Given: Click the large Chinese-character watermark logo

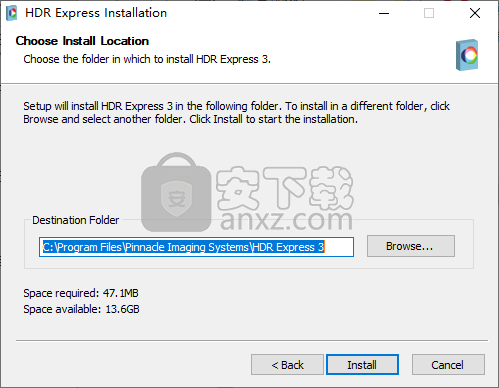Looking at the screenshot, I should (284, 188).
